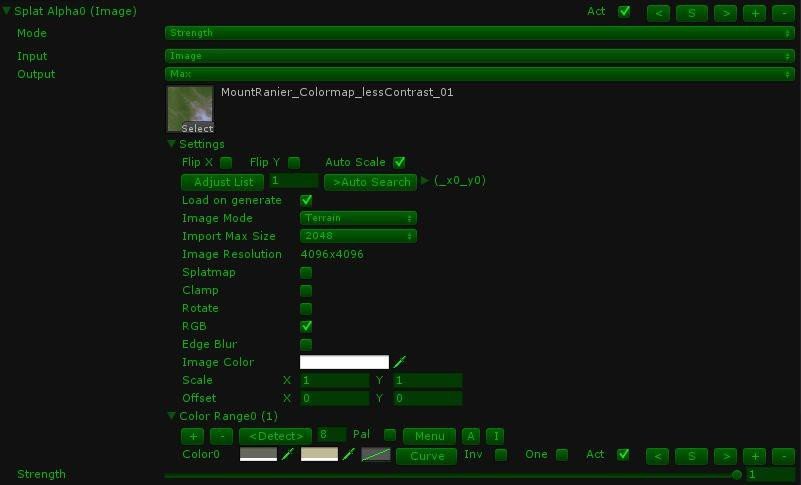801x485 pixels.
Task: Click the MountRanier colormap thumbnail
Action: click(x=190, y=109)
